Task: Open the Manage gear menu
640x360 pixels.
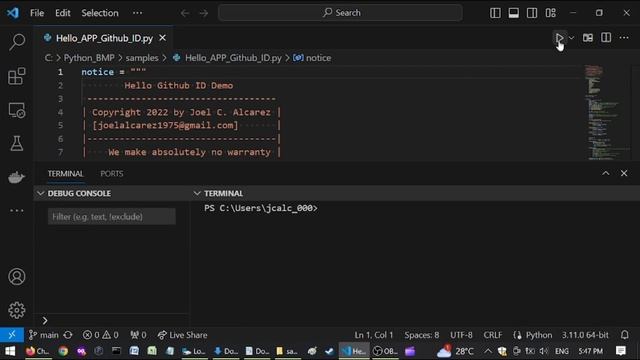Action: click(x=17, y=310)
